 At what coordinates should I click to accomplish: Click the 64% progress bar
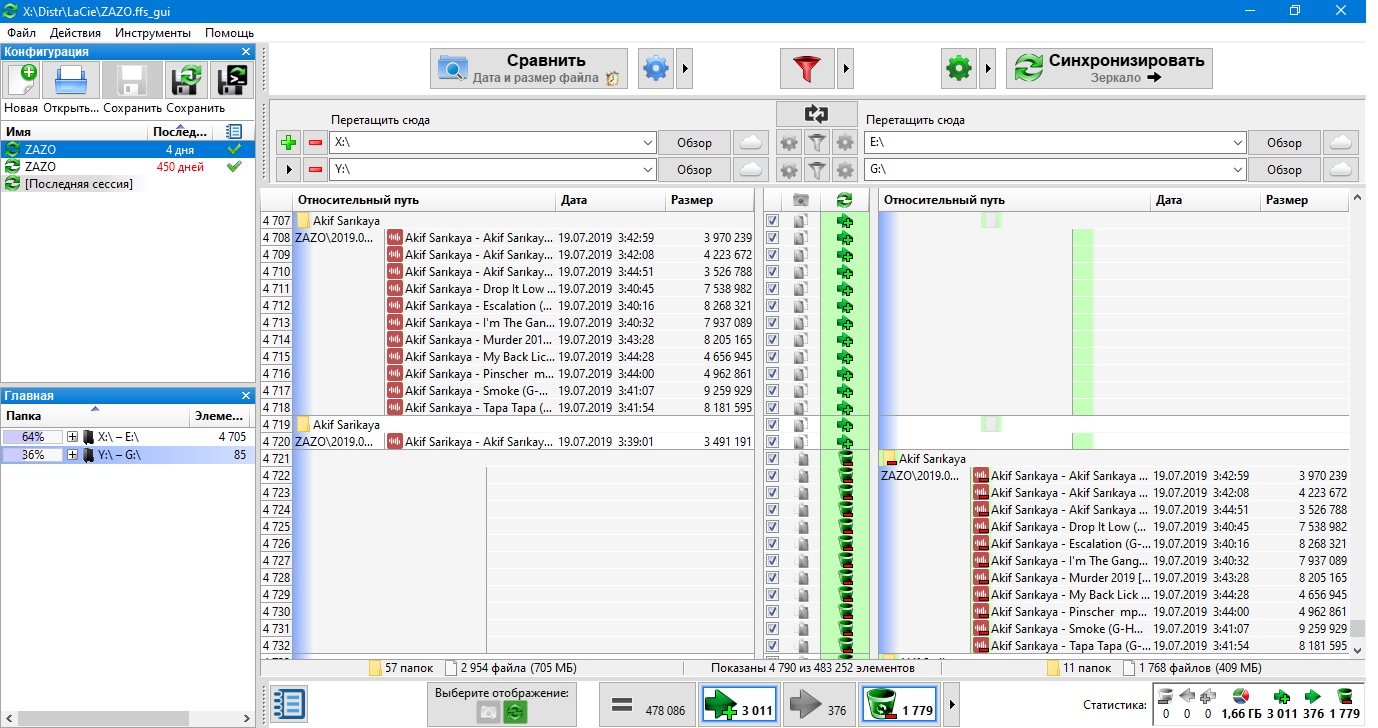pos(32,437)
